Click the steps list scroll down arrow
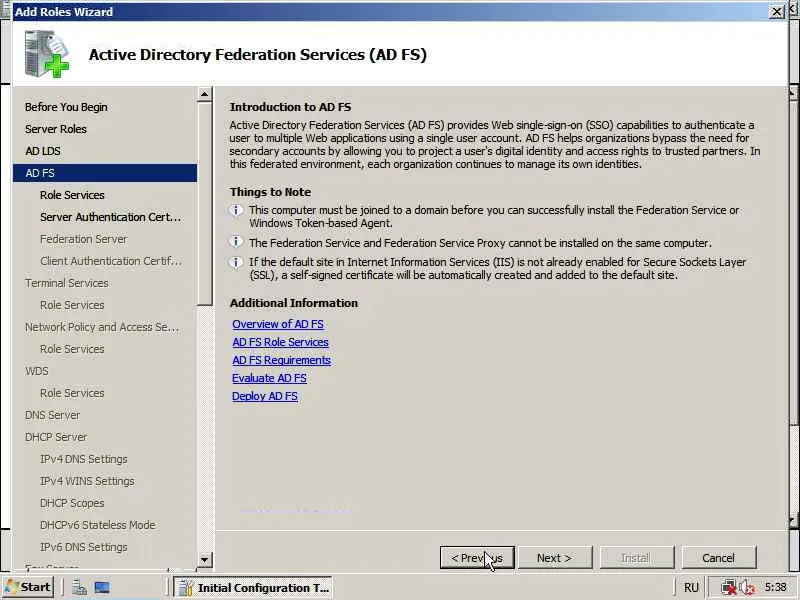This screenshot has width=800, height=600. click(x=204, y=559)
